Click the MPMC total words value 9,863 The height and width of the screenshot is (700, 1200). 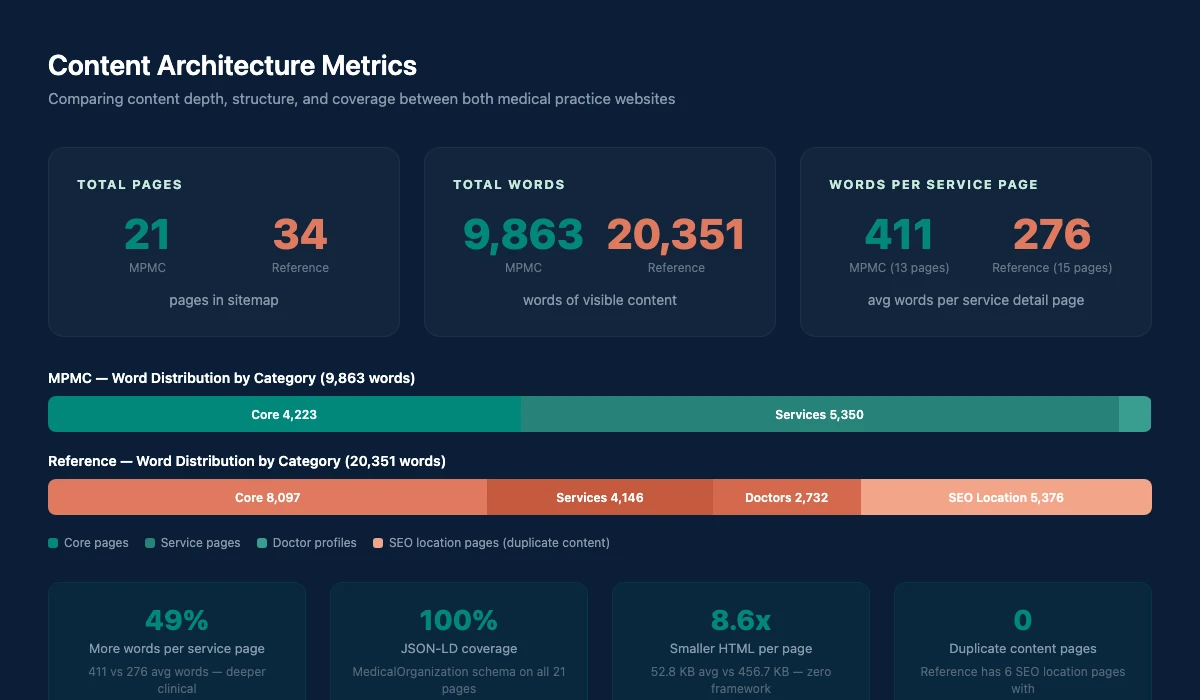tap(523, 235)
